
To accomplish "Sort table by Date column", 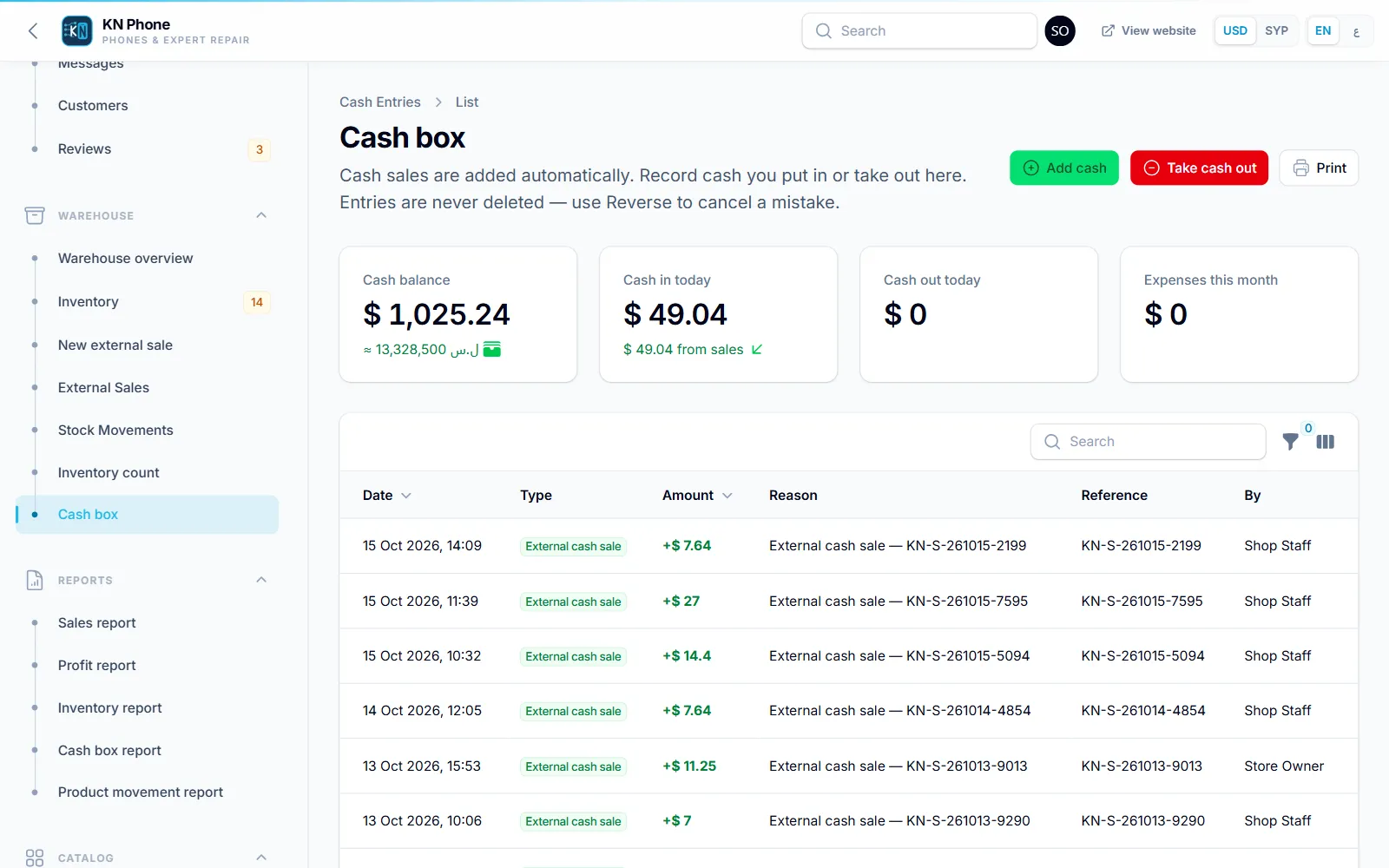I will [386, 495].
